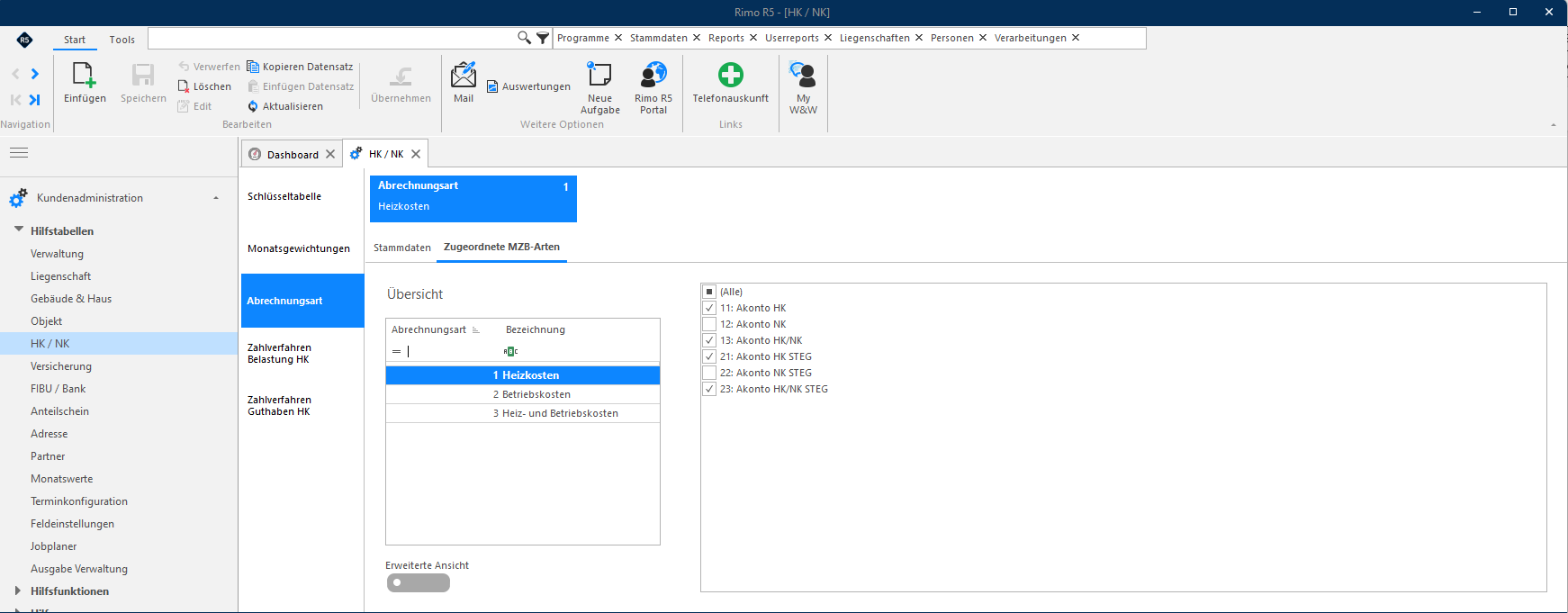The width and height of the screenshot is (1568, 613).
Task: Open the Bezeichnung filter operator selector
Action: (x=510, y=351)
